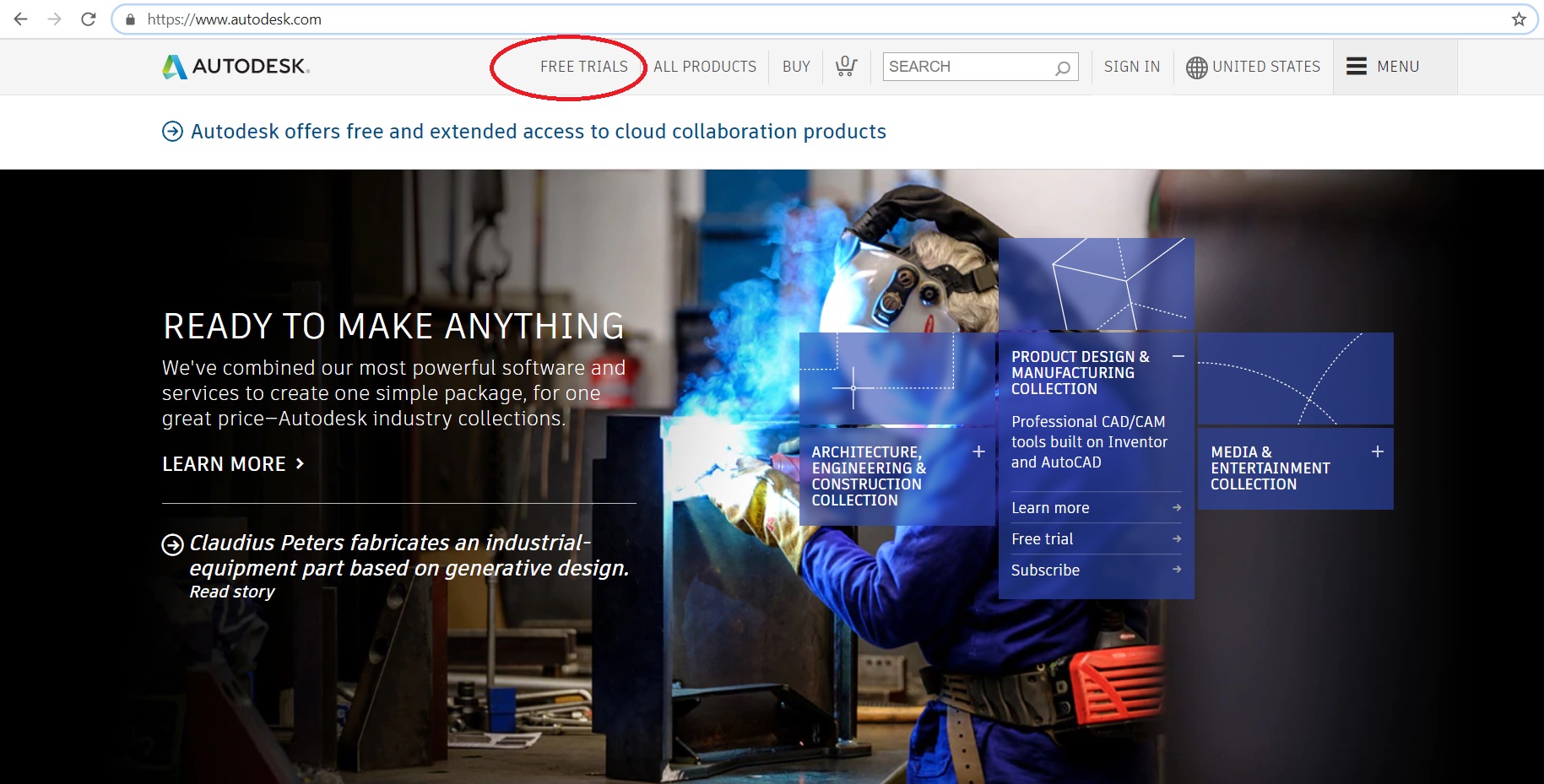Screen dimensions: 1544x784
Task: Click the search magnifier icon
Action: pyautogui.click(x=1062, y=68)
